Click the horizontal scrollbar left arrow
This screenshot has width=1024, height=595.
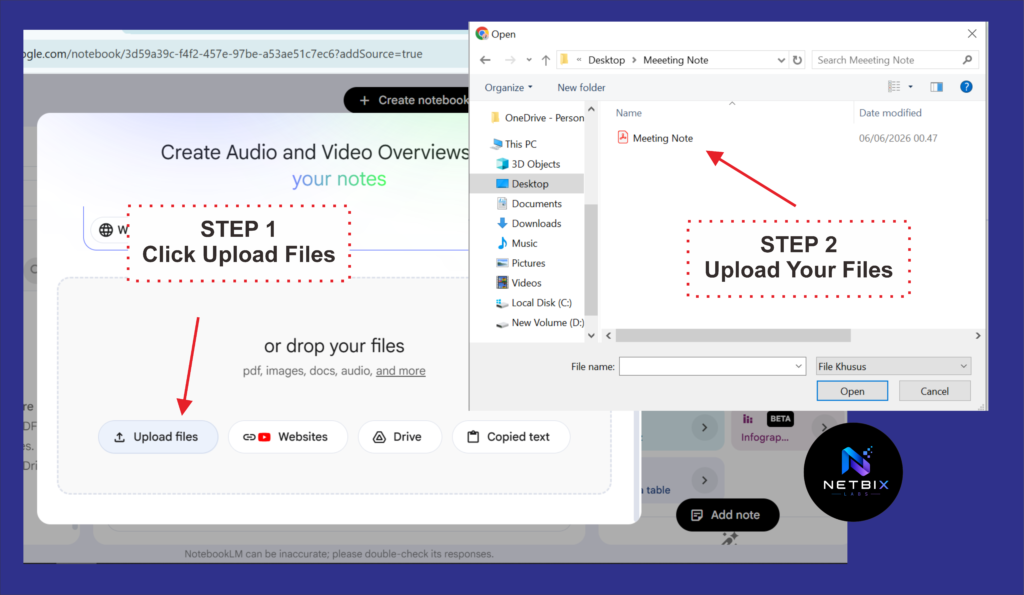[609, 336]
